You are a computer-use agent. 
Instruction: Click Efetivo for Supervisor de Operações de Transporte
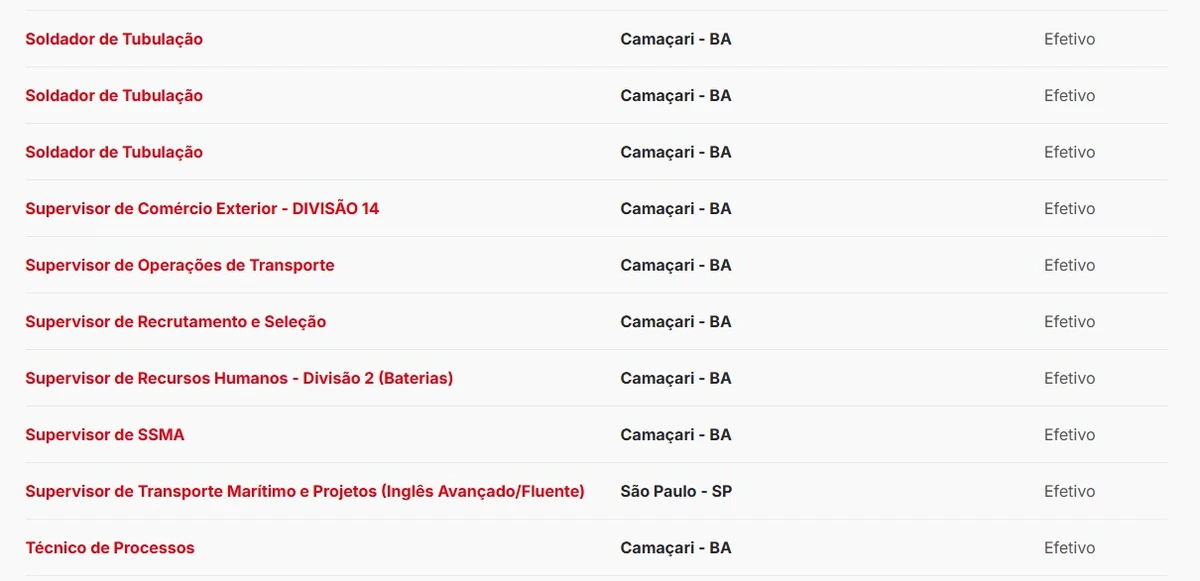pyautogui.click(x=1069, y=265)
